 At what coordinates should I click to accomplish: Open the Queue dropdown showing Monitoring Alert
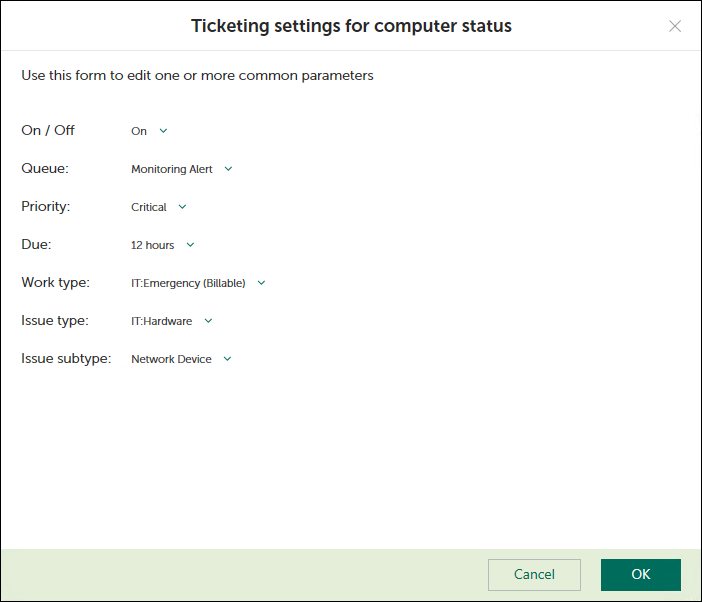coord(172,169)
